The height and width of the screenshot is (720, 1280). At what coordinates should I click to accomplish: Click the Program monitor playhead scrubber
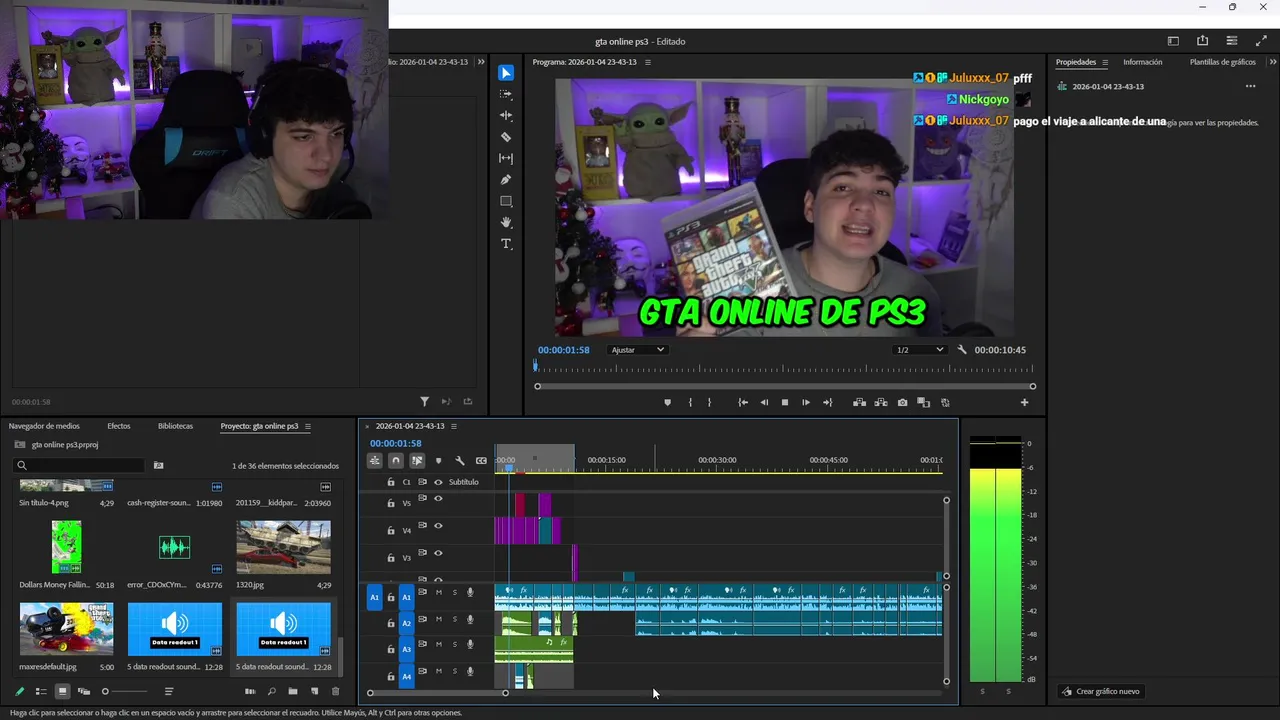[x=536, y=366]
